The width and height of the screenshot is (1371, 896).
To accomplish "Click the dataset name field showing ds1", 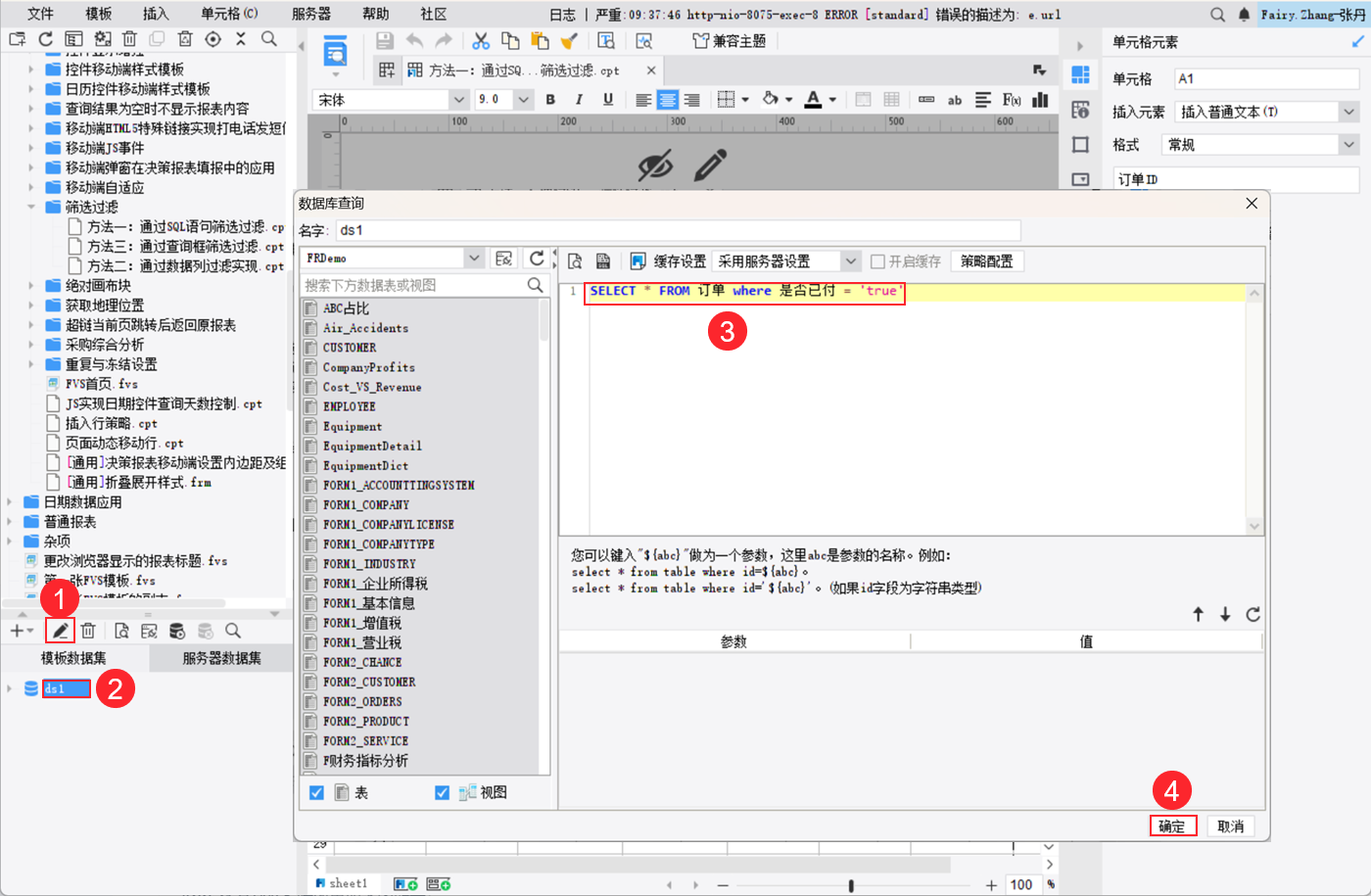I will 678,230.
